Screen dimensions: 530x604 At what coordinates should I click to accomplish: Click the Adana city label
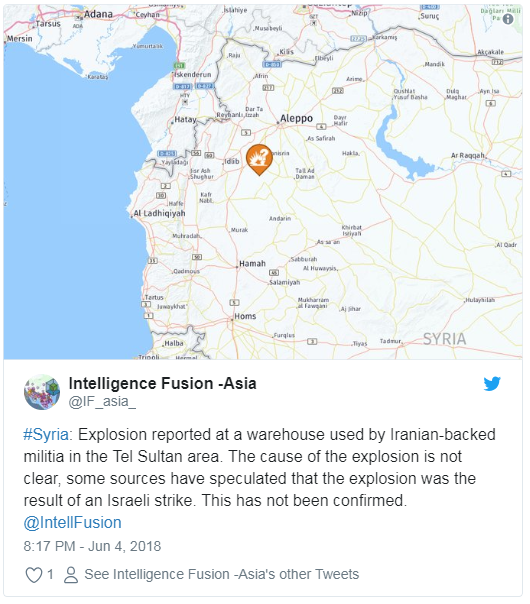(x=98, y=14)
